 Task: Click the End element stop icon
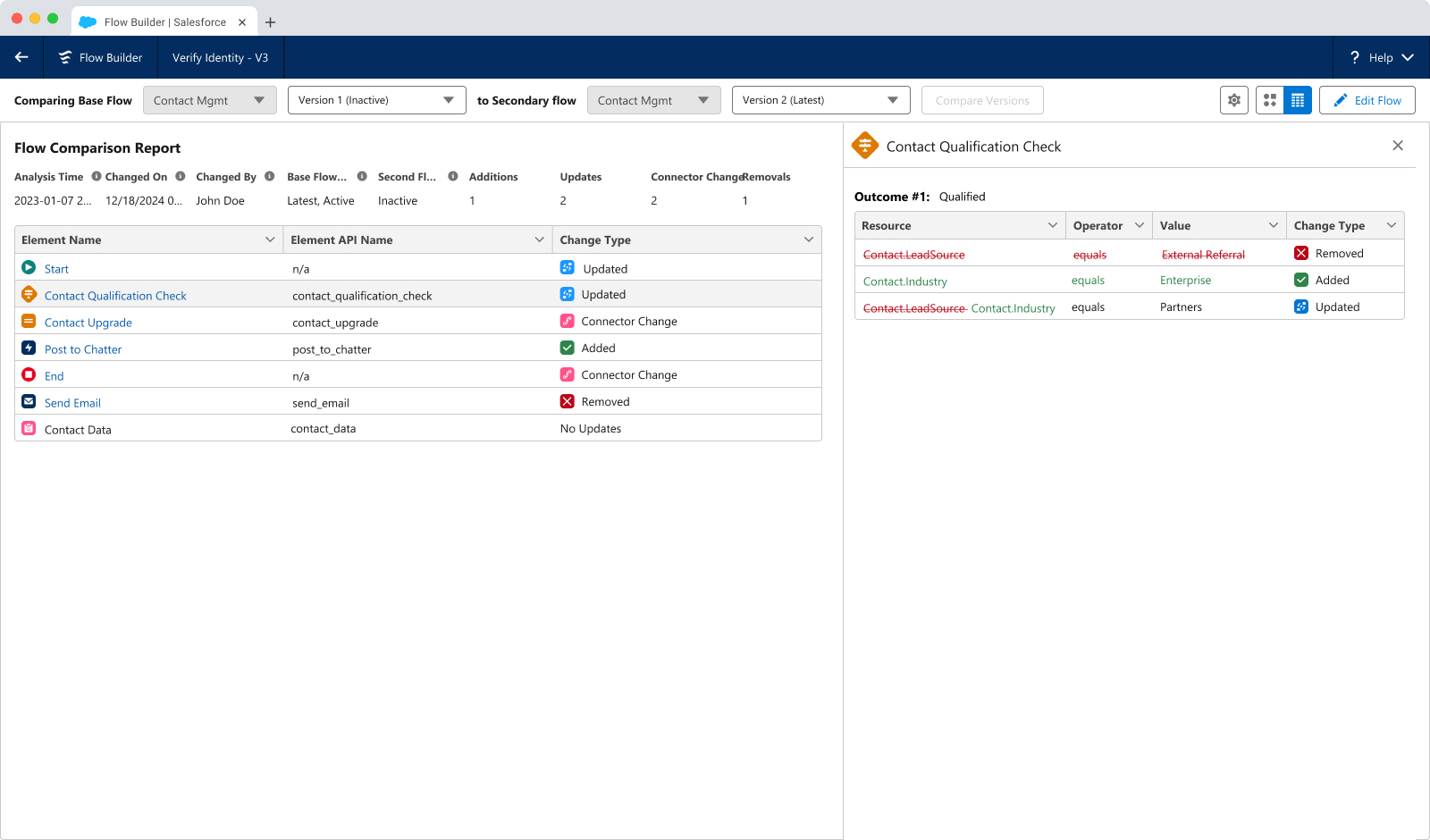[x=29, y=374]
